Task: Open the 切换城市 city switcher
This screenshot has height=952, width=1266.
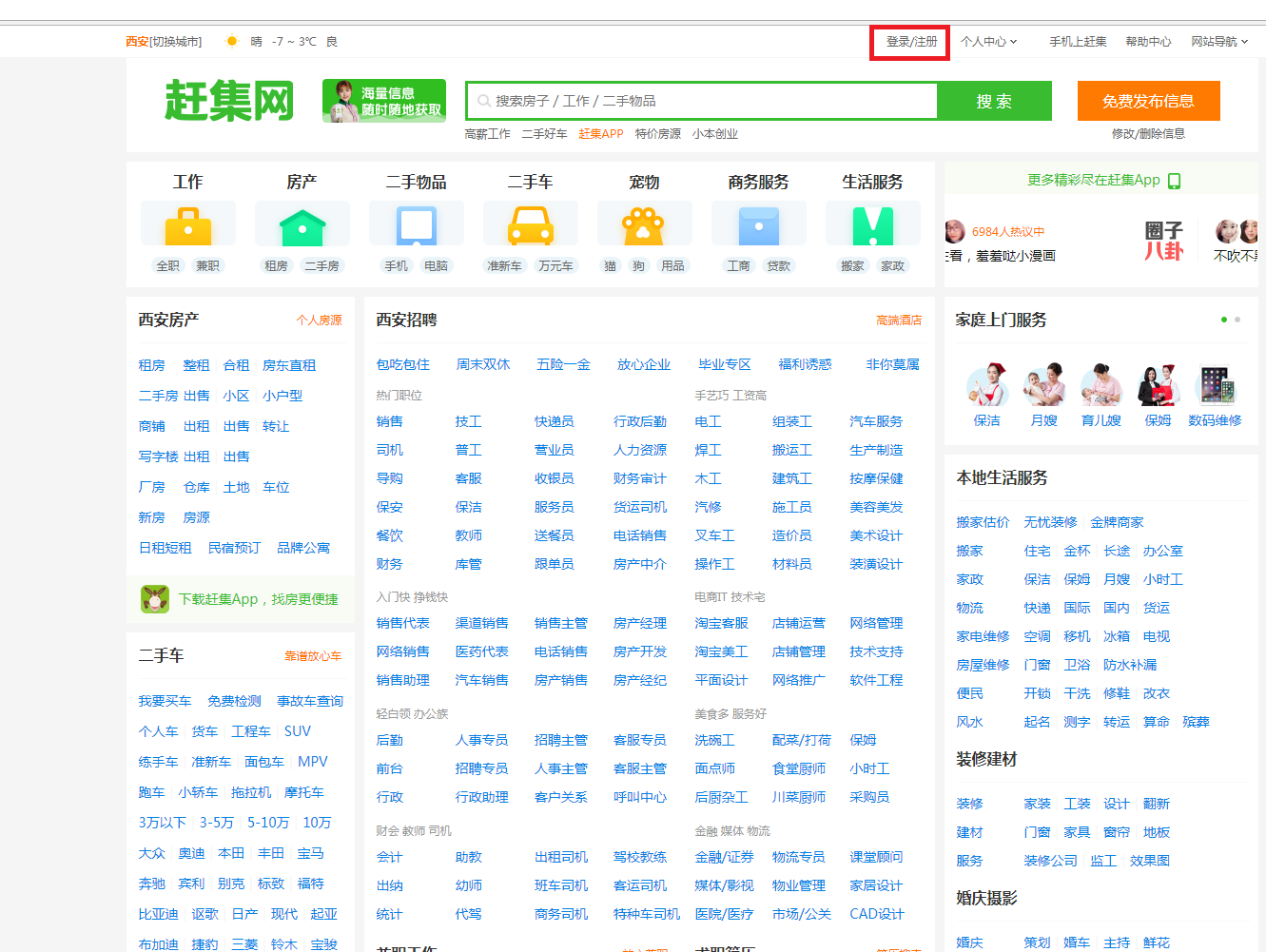Action: 177,42
